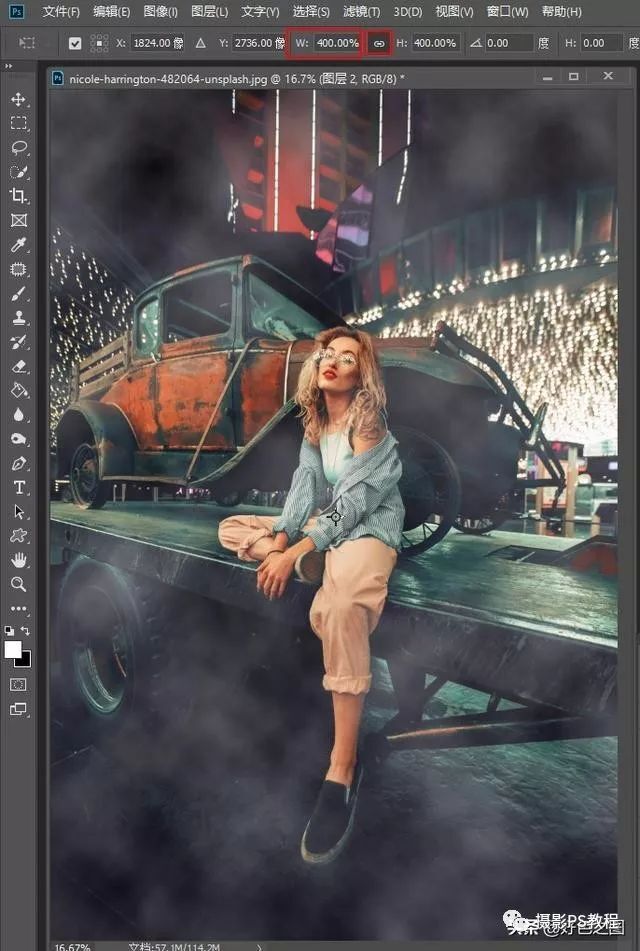This screenshot has height=951, width=640.
Task: Toggle the checkbox in the options bar
Action: coord(75,44)
